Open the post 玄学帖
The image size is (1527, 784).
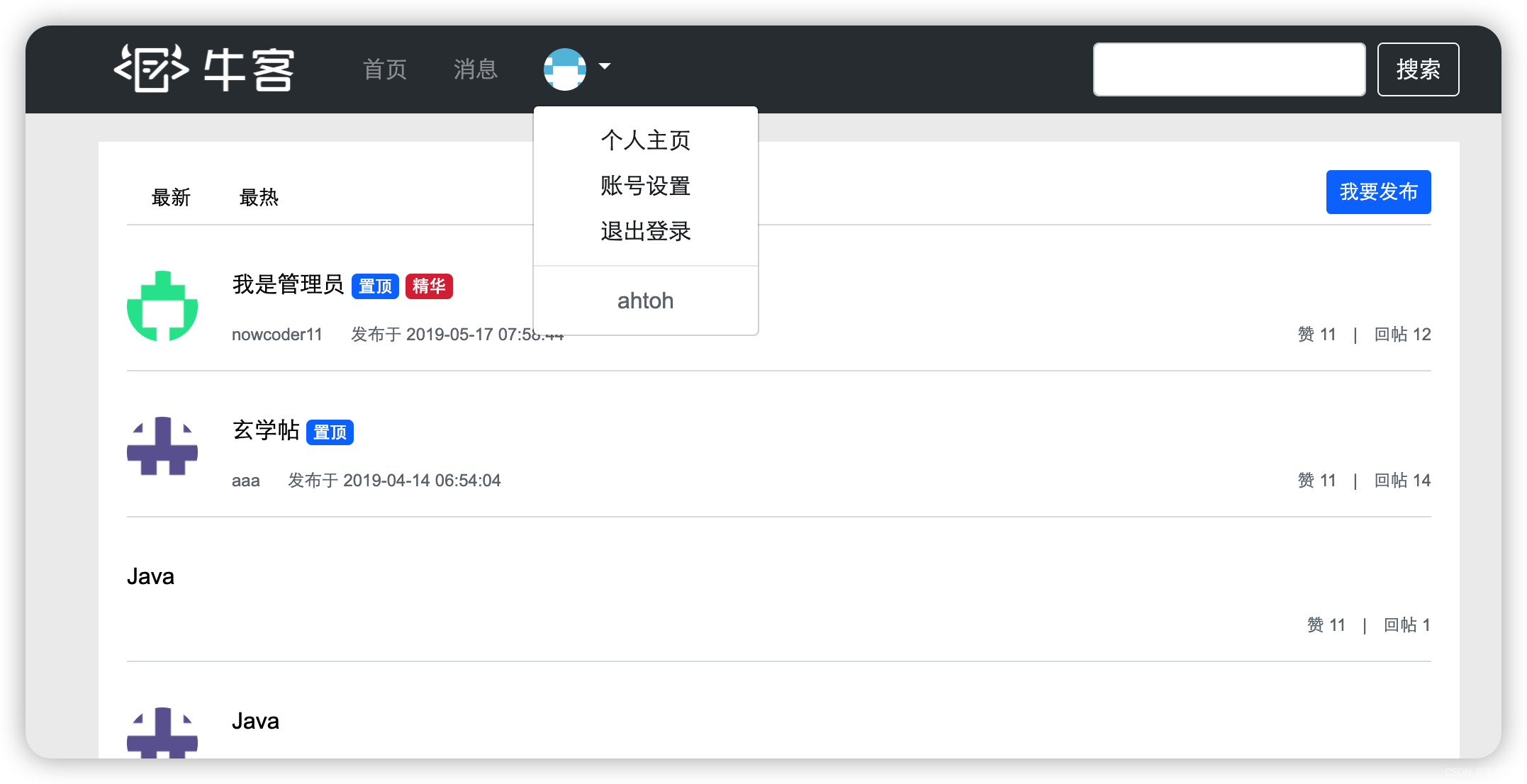tap(266, 430)
